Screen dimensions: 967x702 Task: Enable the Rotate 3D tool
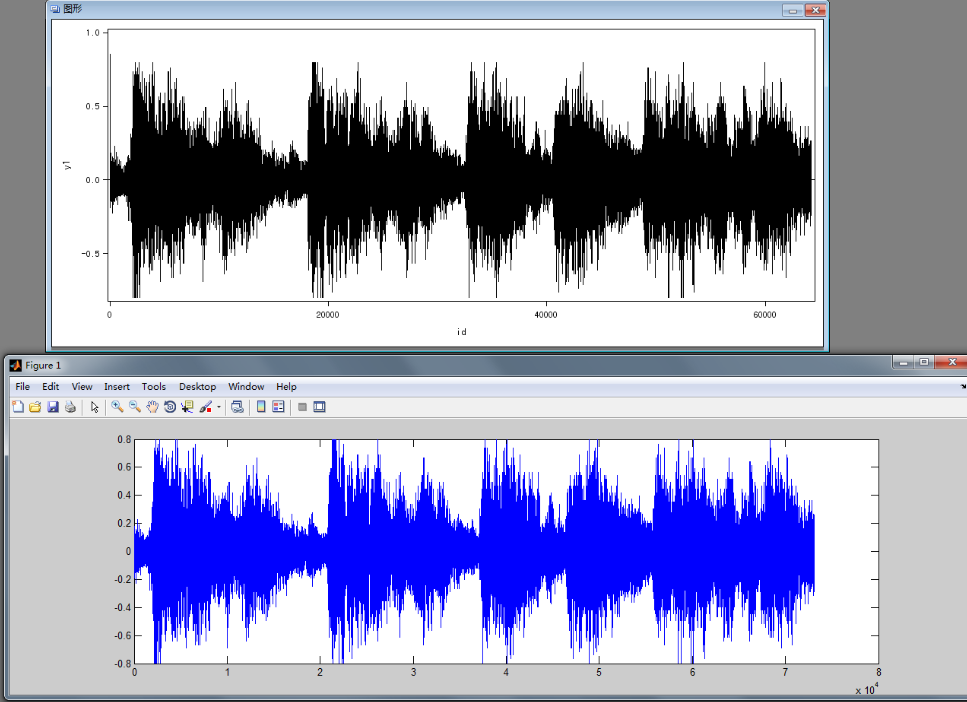tap(170, 407)
